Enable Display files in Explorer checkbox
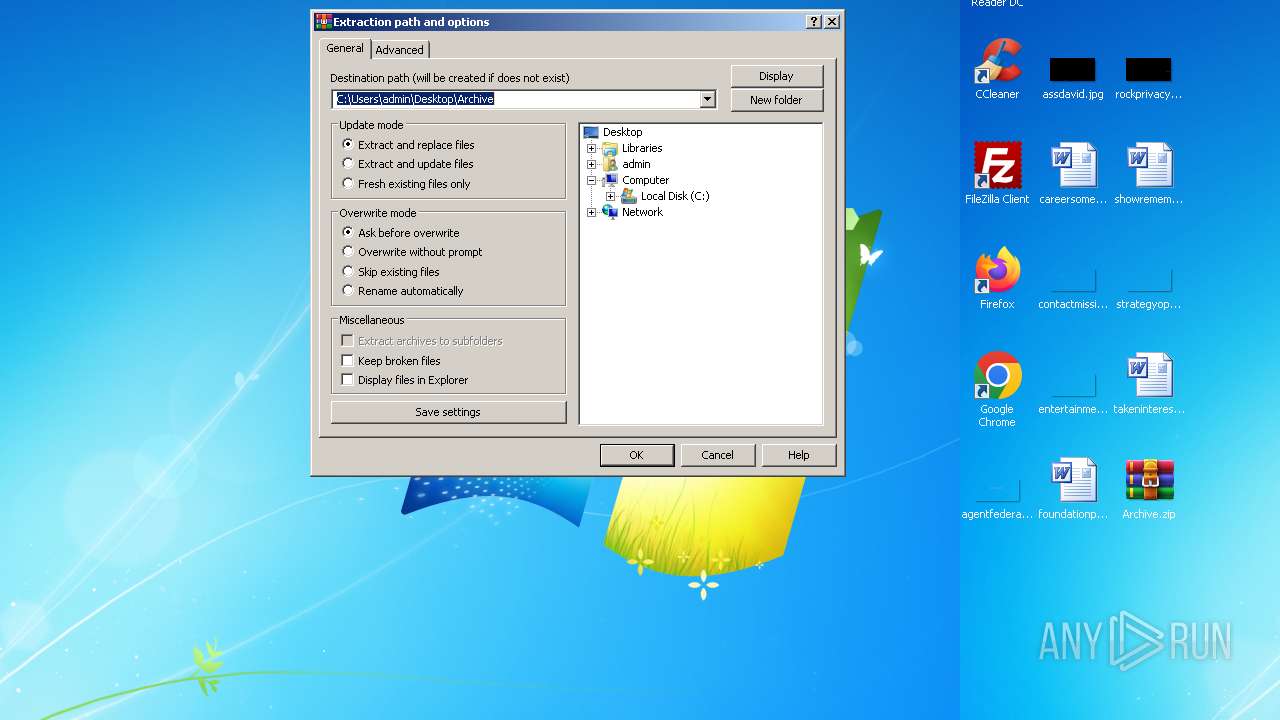The width and height of the screenshot is (1280, 720). pyautogui.click(x=348, y=380)
